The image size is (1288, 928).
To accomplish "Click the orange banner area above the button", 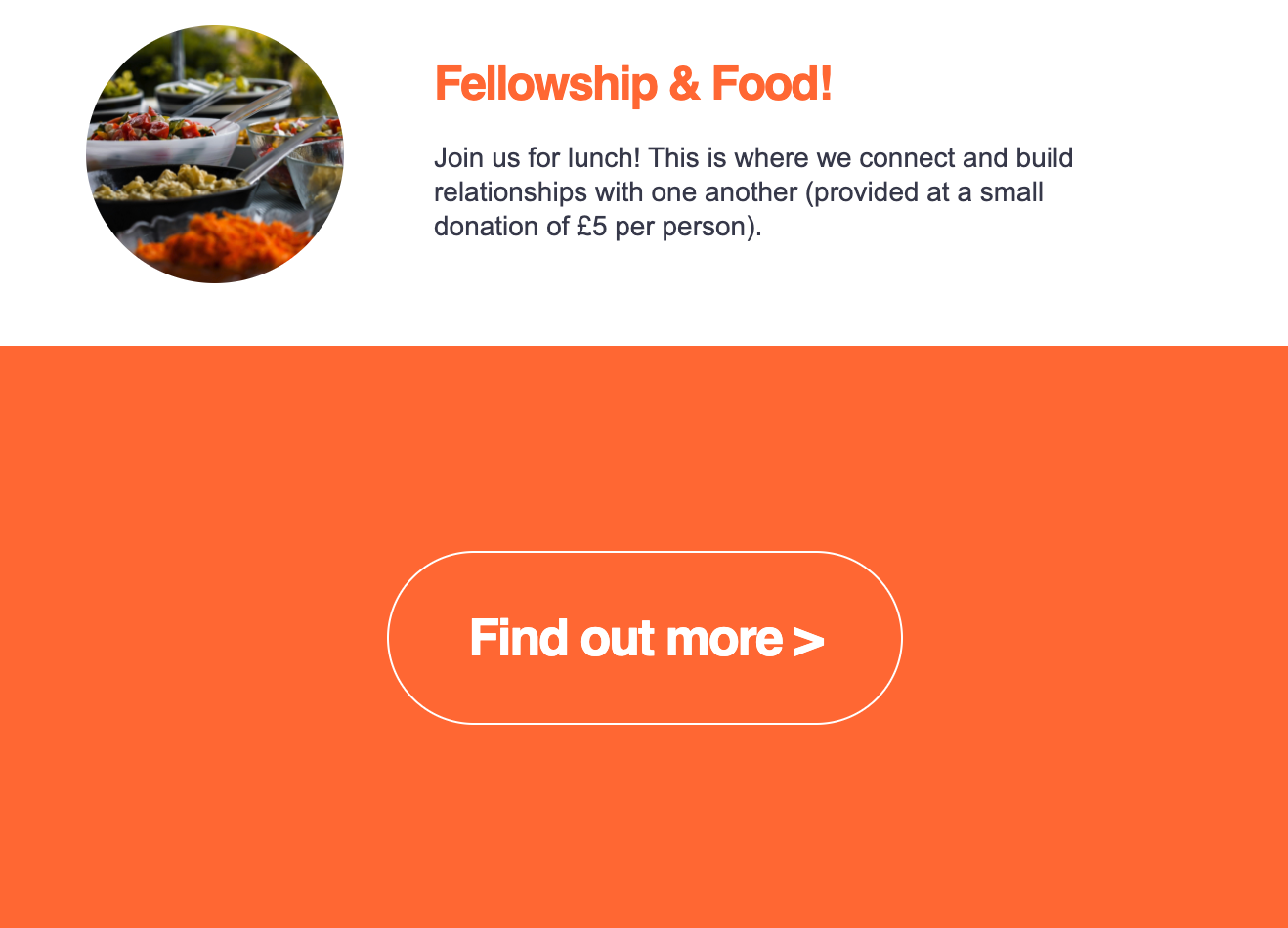I will (x=644, y=447).
